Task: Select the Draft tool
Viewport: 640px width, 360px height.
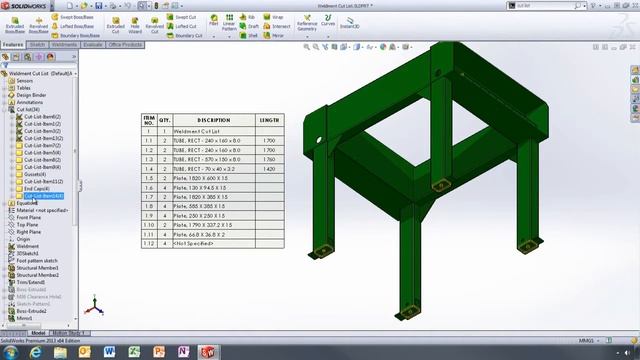Action: [249, 26]
